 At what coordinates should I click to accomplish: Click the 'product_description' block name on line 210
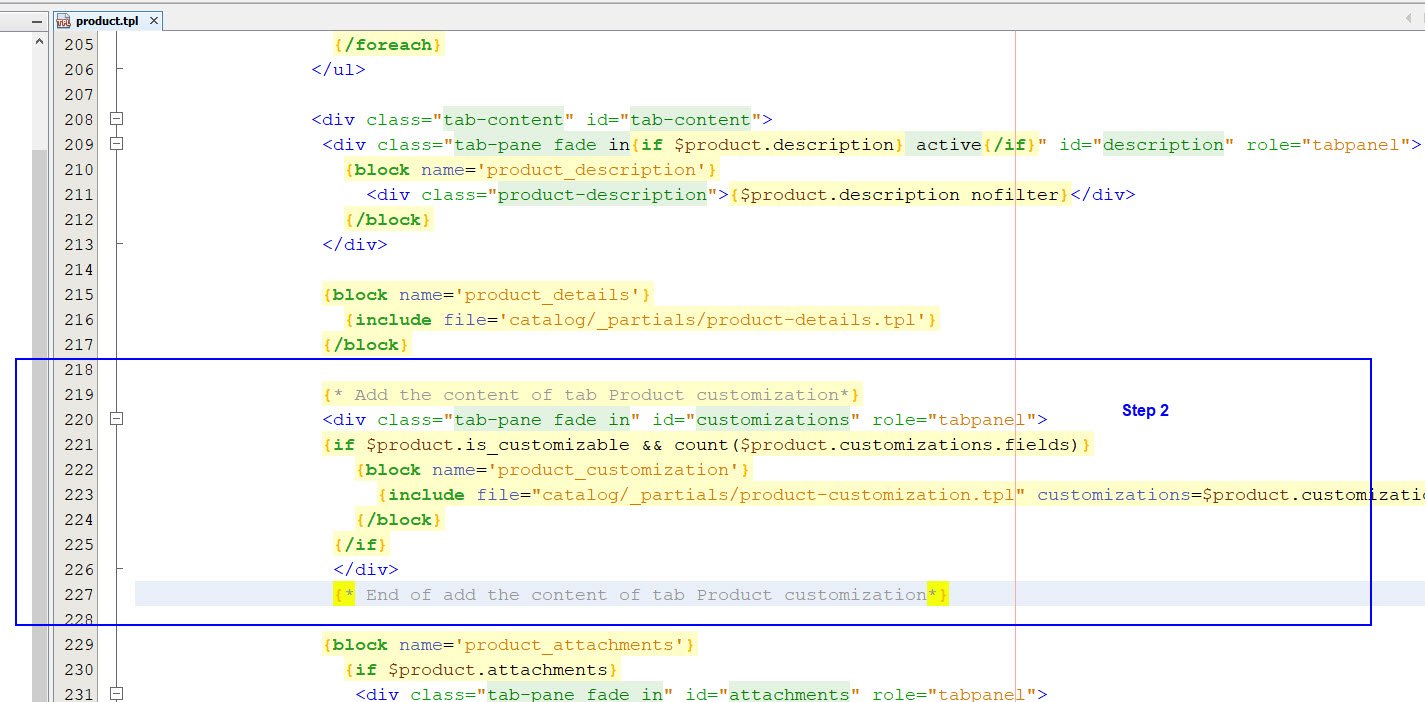(596, 169)
